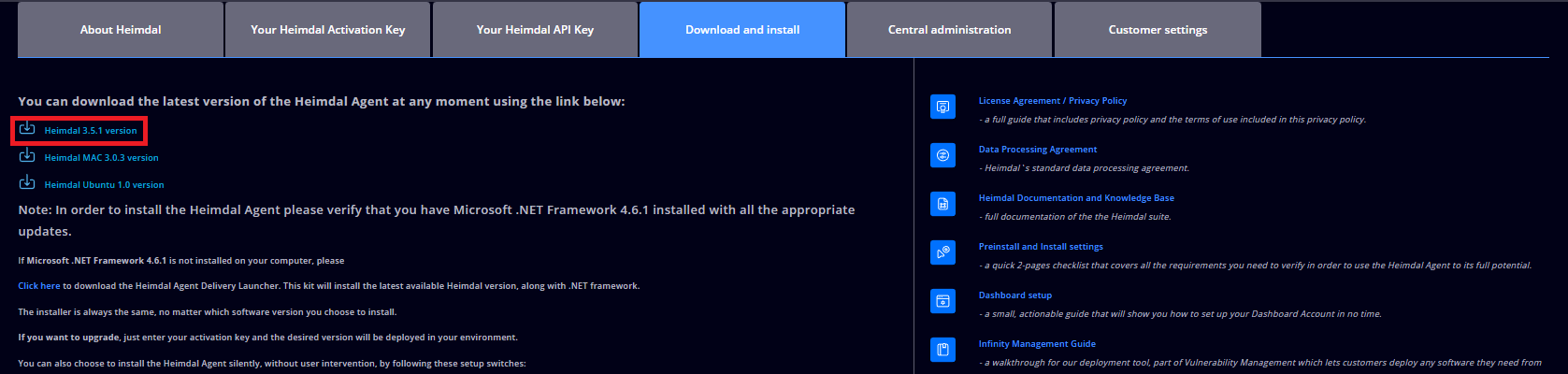Image resolution: width=1568 pixels, height=374 pixels.
Task: Click the Heimdal MAC 3.0.3 version link
Action: pos(102,158)
